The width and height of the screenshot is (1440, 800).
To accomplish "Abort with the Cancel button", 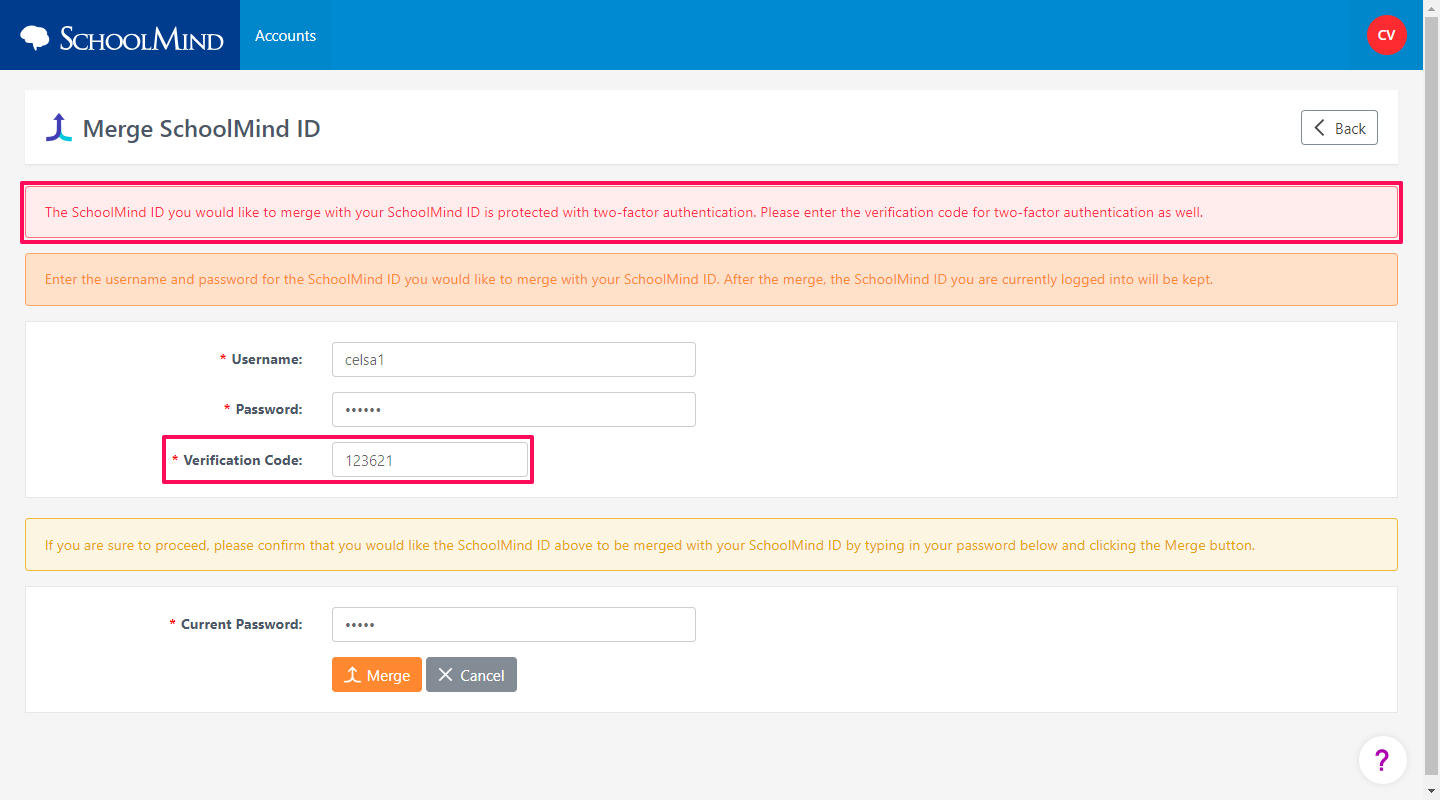I will 471,675.
